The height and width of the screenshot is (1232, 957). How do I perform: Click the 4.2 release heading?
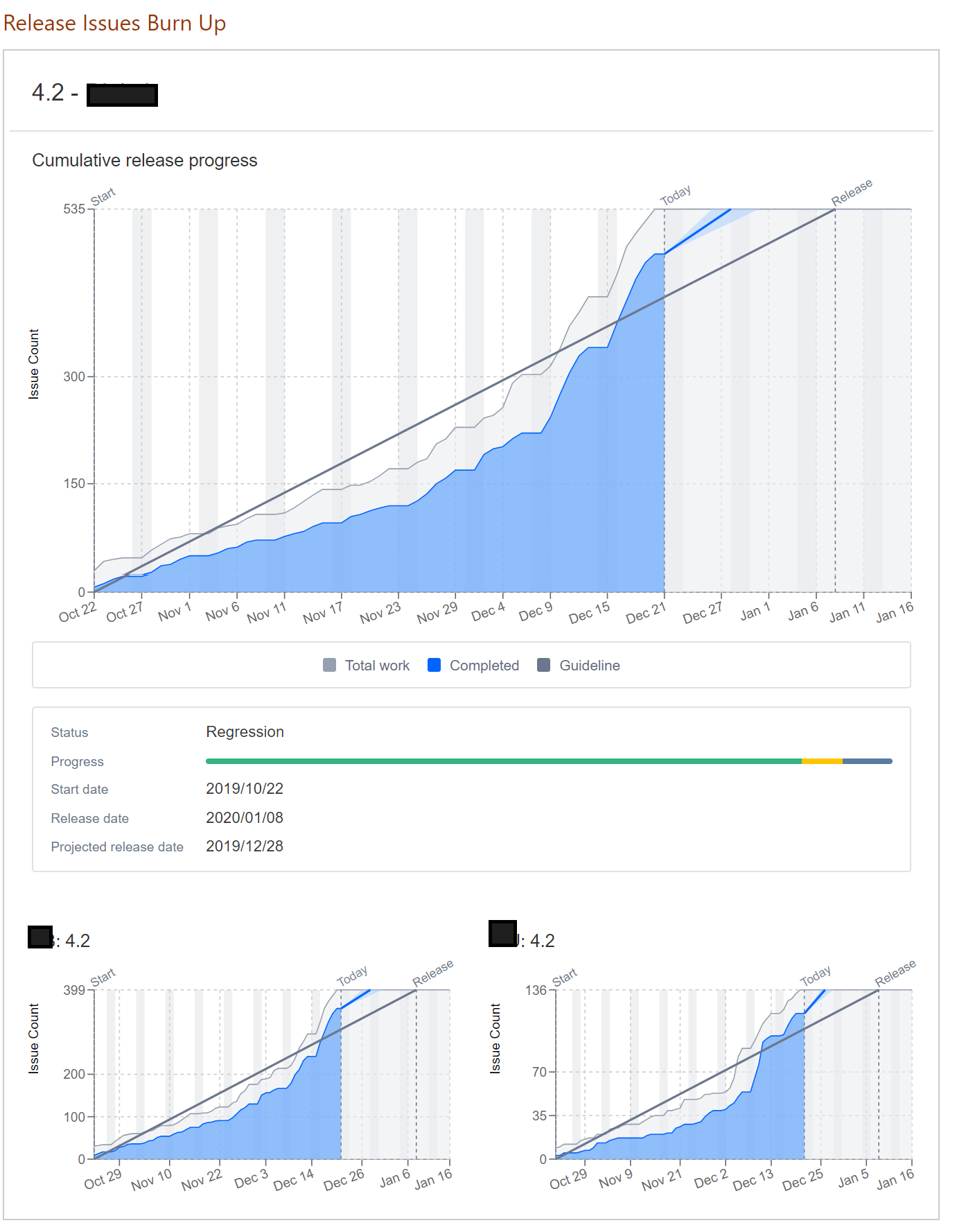[x=94, y=93]
